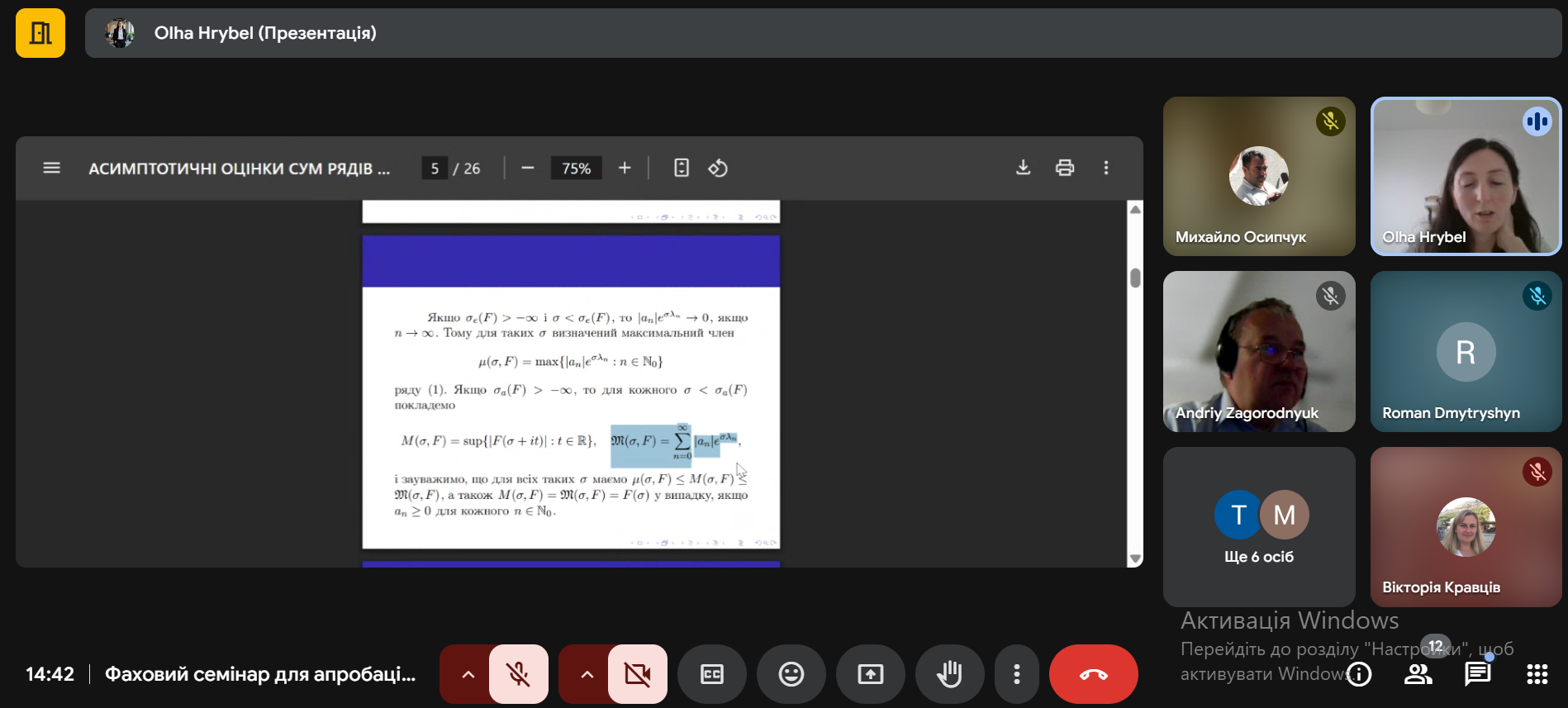Send an emoji reaction

tap(791, 674)
